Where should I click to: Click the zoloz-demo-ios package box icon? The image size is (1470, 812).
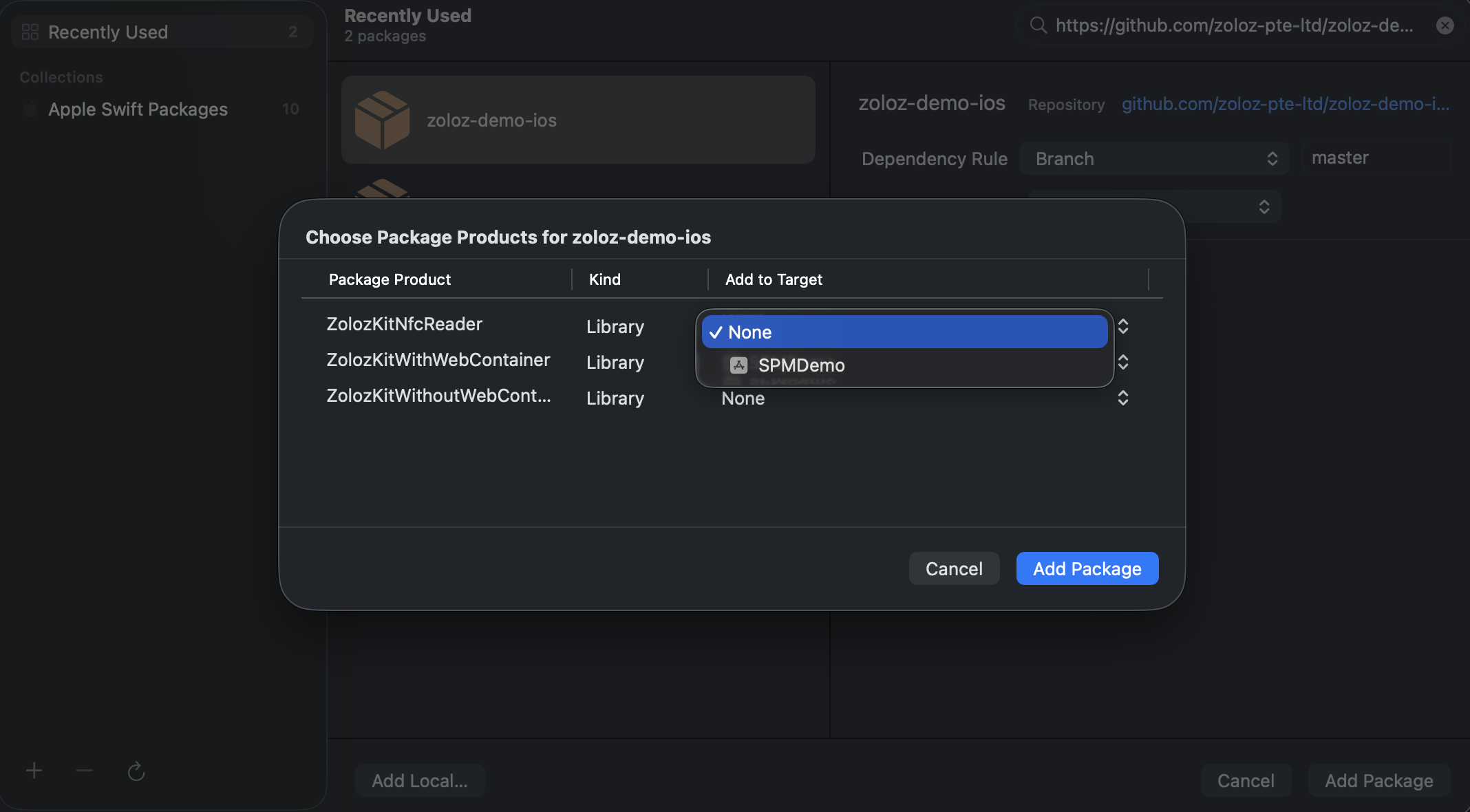tap(382, 120)
